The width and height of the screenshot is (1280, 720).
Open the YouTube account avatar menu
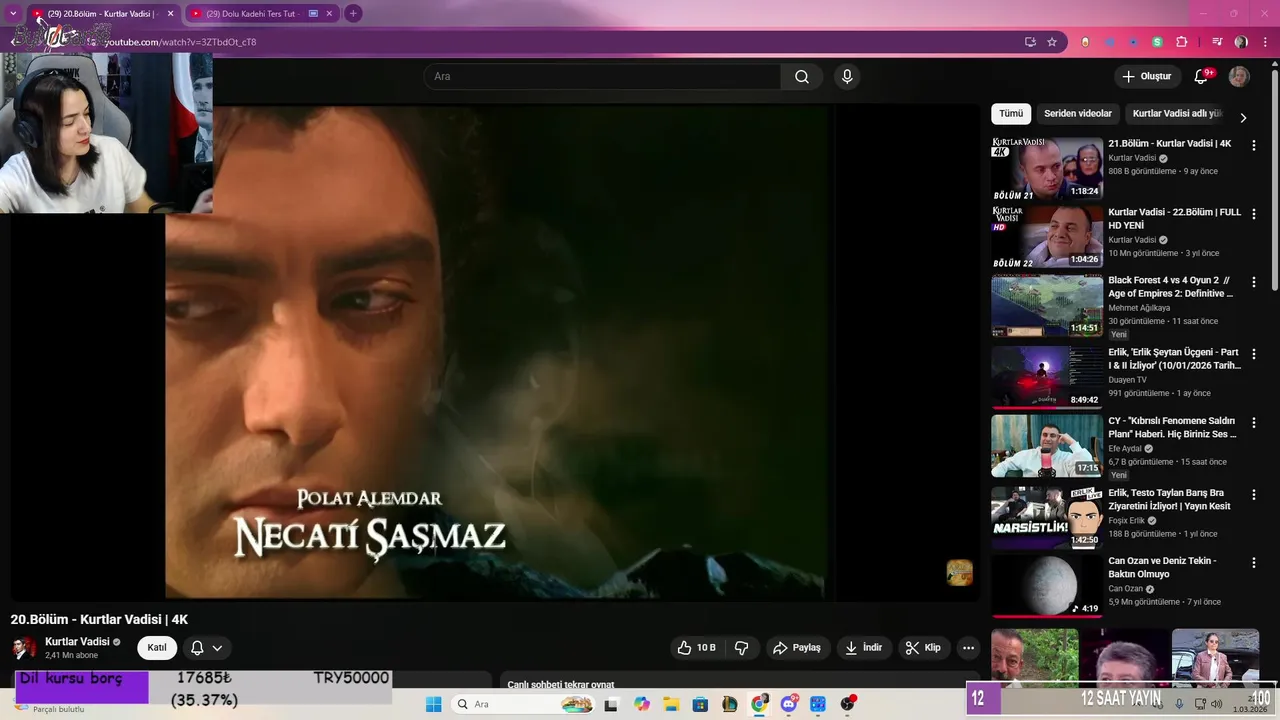tap(1239, 77)
